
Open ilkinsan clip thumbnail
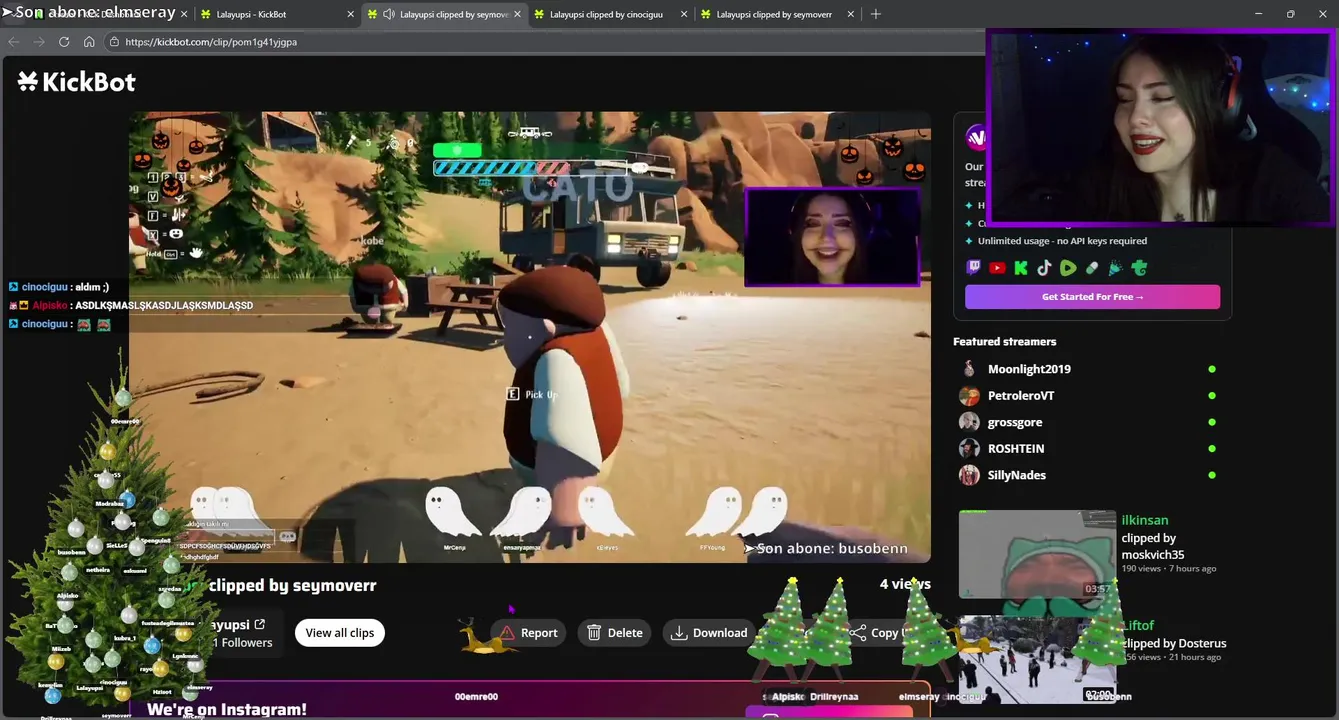pyautogui.click(x=1037, y=554)
